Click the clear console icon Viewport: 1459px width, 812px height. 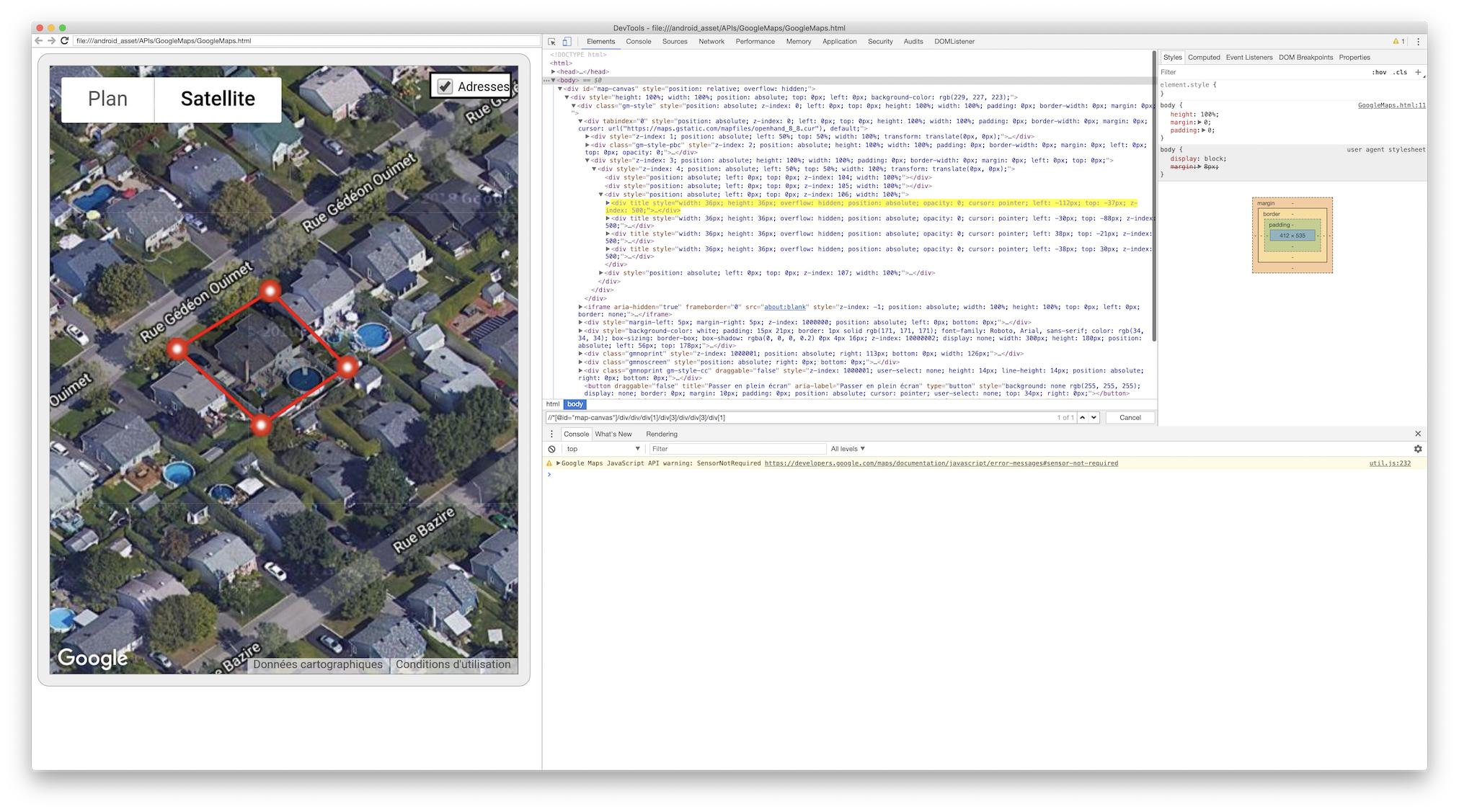coord(551,449)
